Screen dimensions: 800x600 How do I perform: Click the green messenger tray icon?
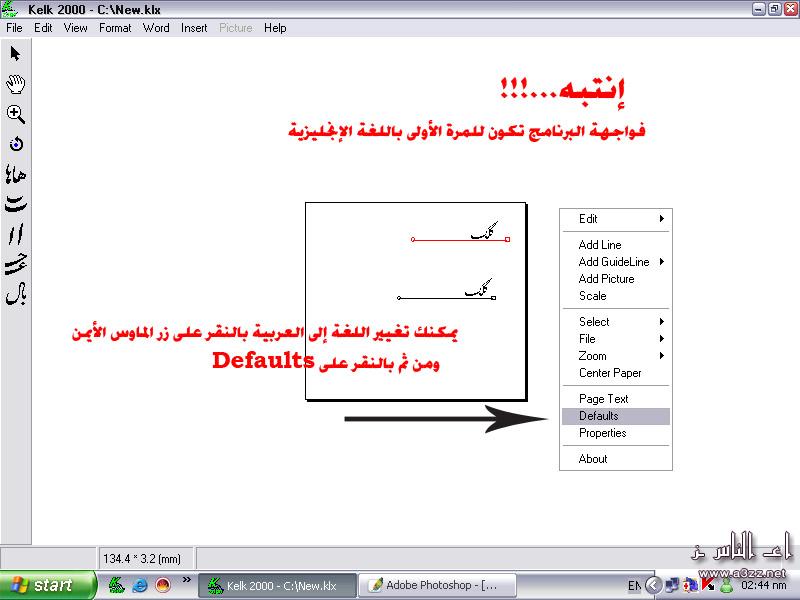[x=726, y=585]
